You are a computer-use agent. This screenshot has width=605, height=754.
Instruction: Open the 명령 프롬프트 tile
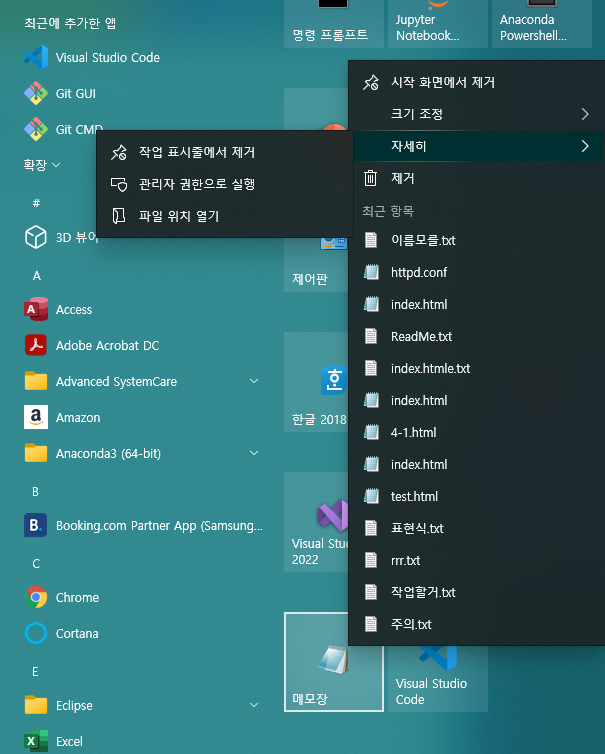(334, 24)
